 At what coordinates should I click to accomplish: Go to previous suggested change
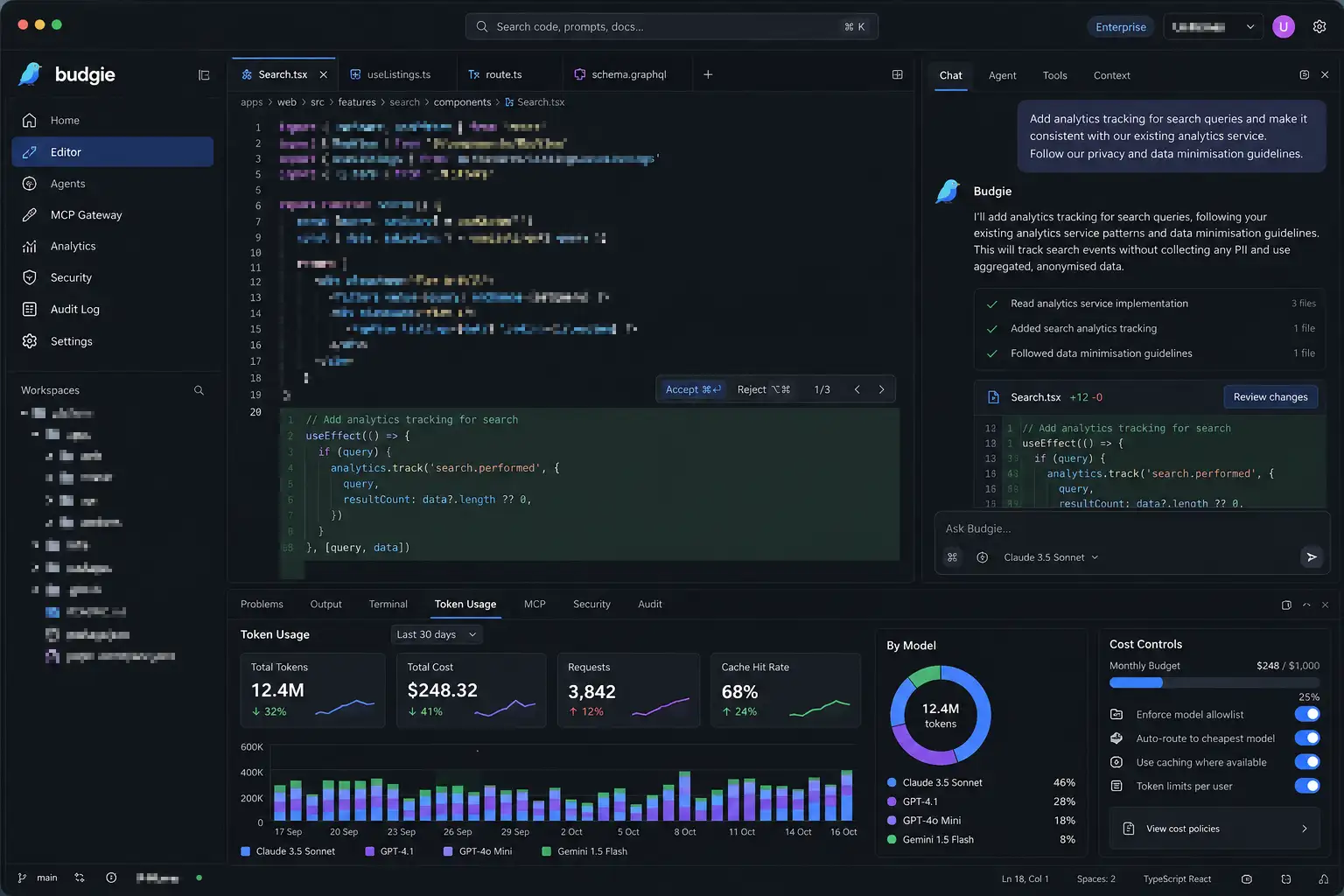click(x=857, y=389)
